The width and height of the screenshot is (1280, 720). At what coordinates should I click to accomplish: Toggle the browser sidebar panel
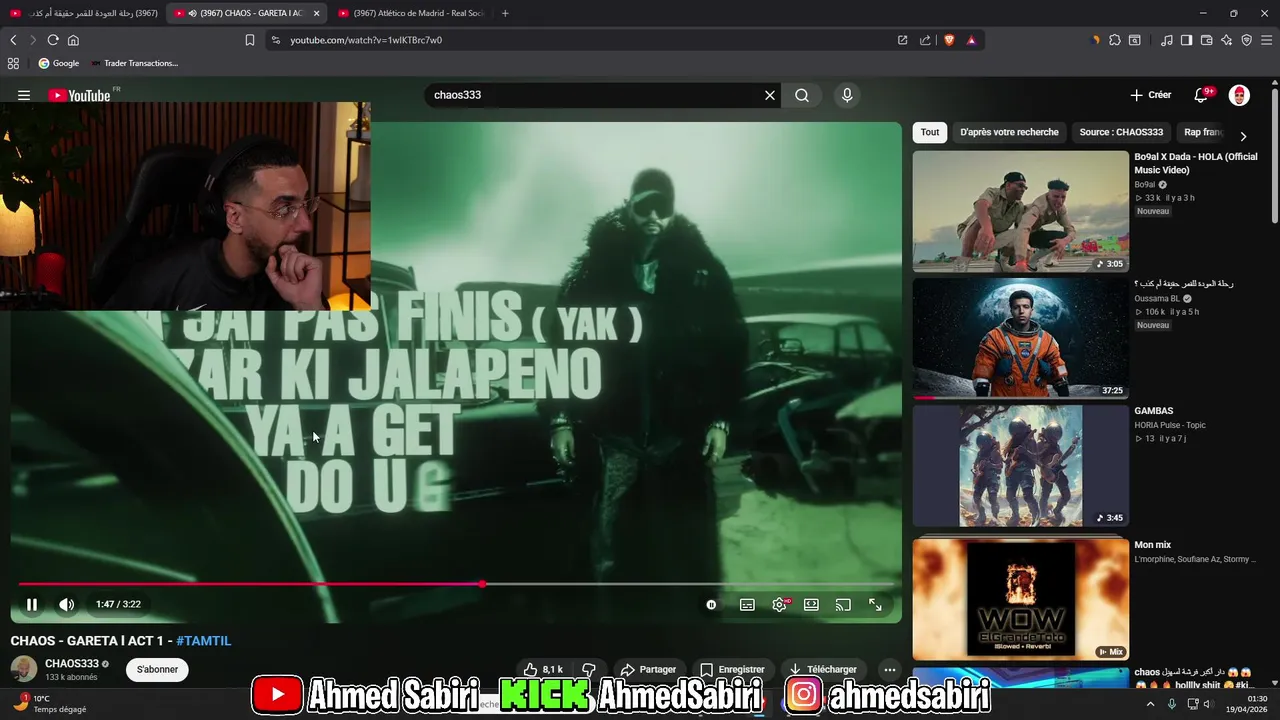[x=1186, y=40]
